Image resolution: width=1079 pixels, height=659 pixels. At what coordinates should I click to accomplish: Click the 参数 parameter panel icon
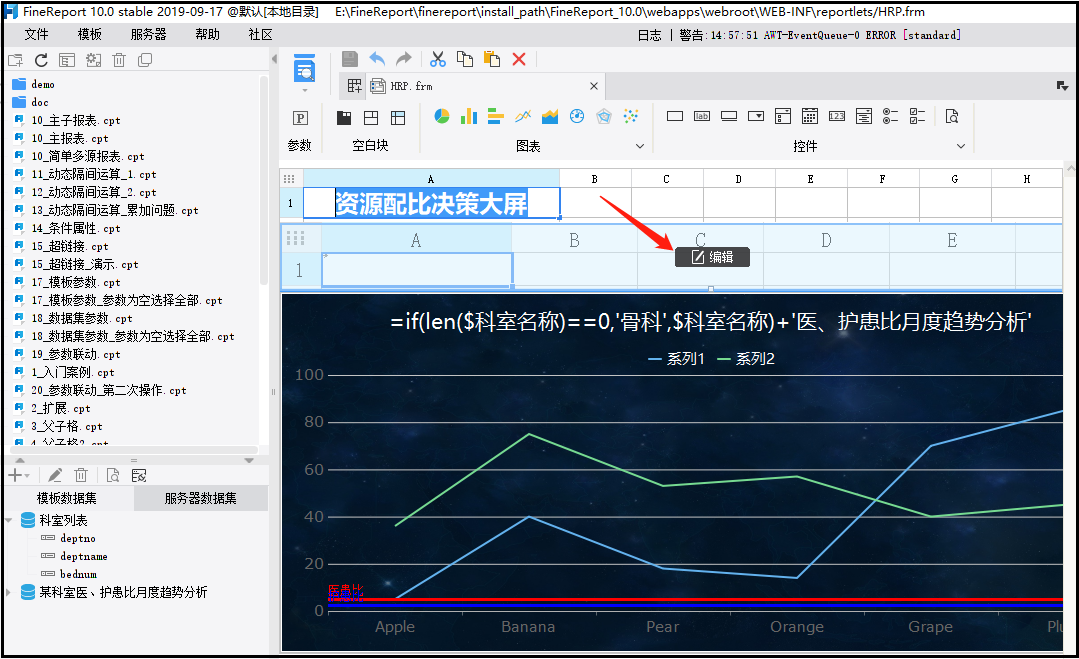300,118
